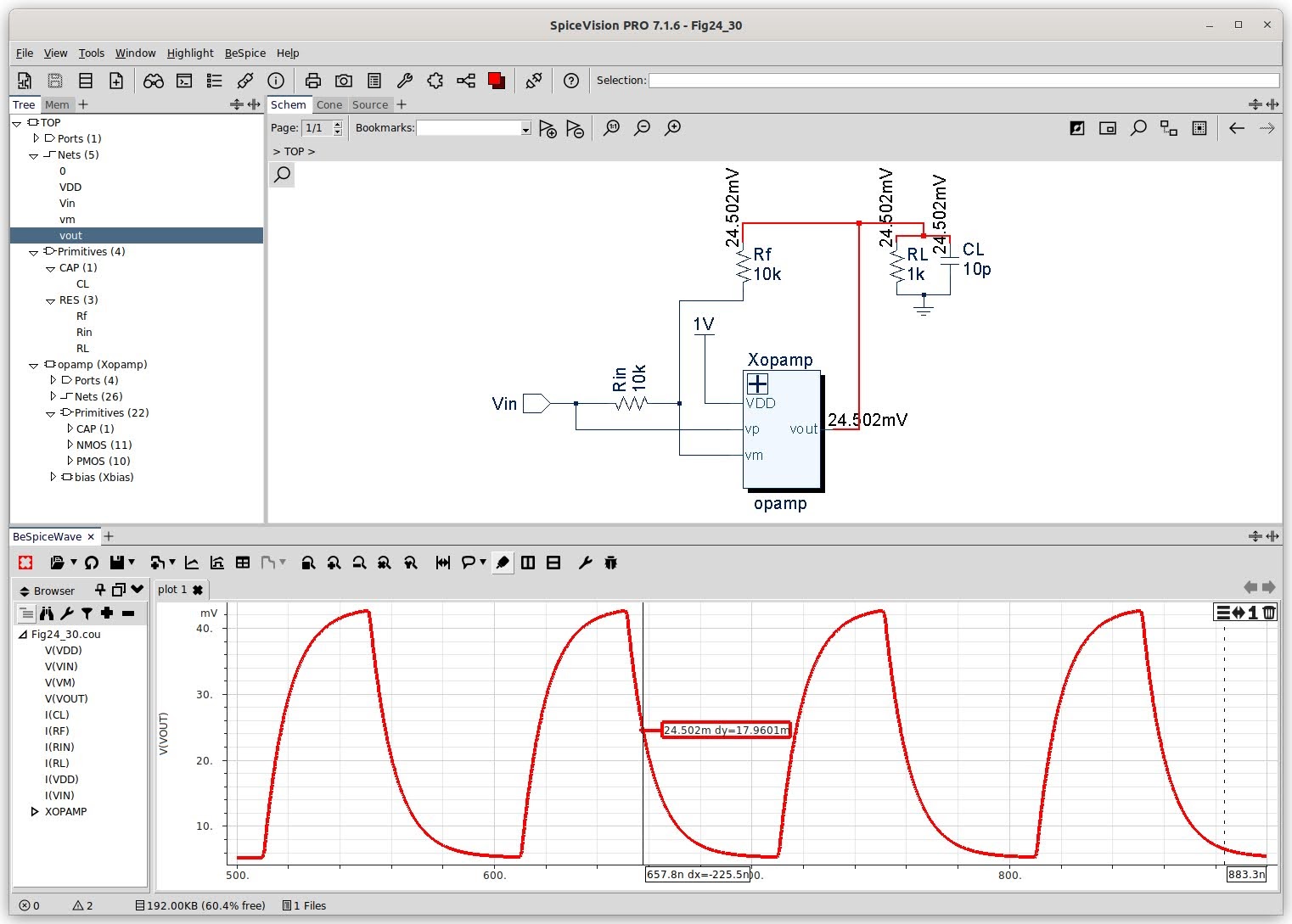1292x924 pixels.
Task: Expand the XOPAMP node in waveform browser
Action: [35, 812]
